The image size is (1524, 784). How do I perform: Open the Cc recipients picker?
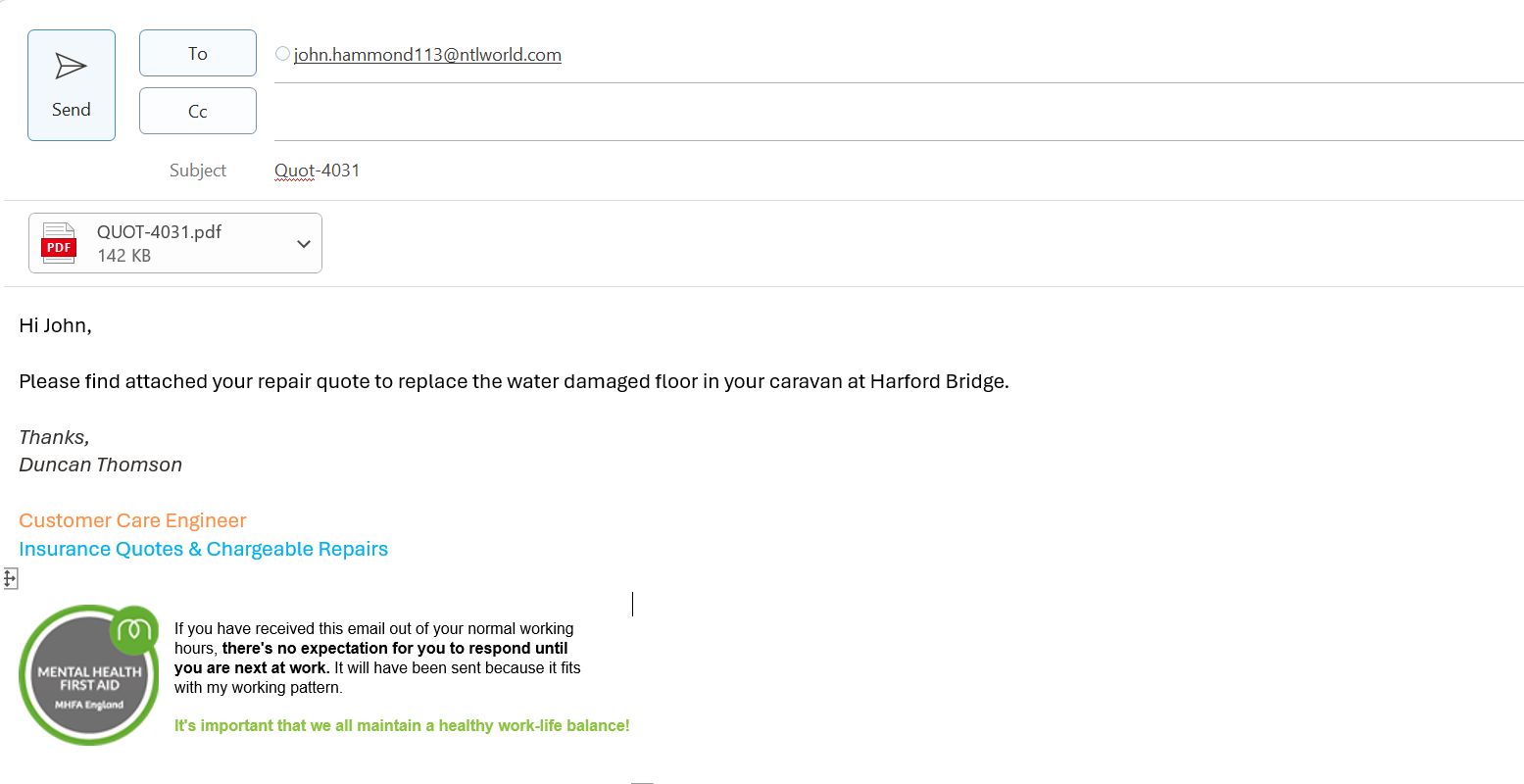[197, 111]
